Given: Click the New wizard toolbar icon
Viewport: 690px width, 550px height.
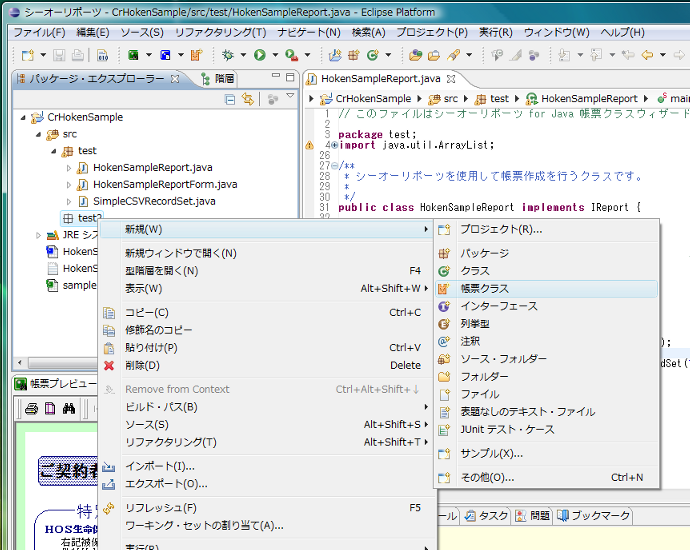Looking at the screenshot, I should pyautogui.click(x=28, y=55).
